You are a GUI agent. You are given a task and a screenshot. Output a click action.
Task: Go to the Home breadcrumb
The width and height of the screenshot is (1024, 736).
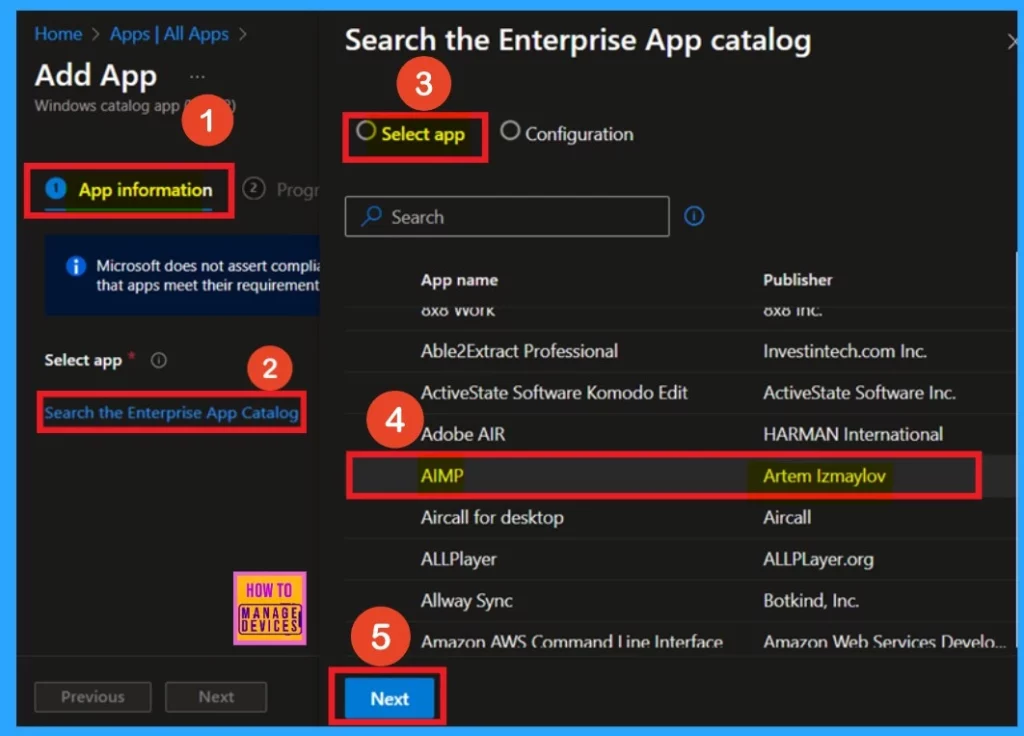pyautogui.click(x=58, y=34)
